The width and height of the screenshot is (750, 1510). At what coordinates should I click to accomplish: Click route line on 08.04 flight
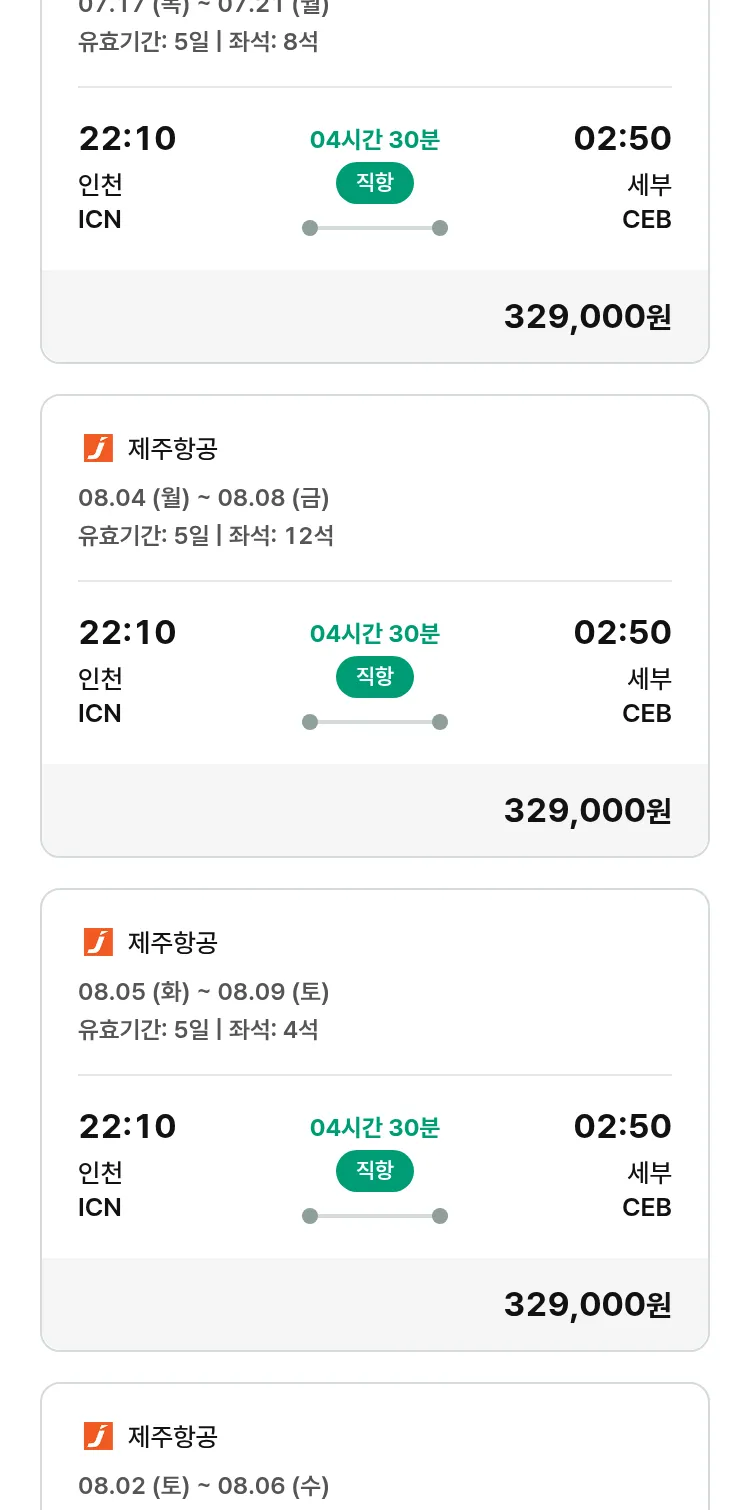pos(375,722)
